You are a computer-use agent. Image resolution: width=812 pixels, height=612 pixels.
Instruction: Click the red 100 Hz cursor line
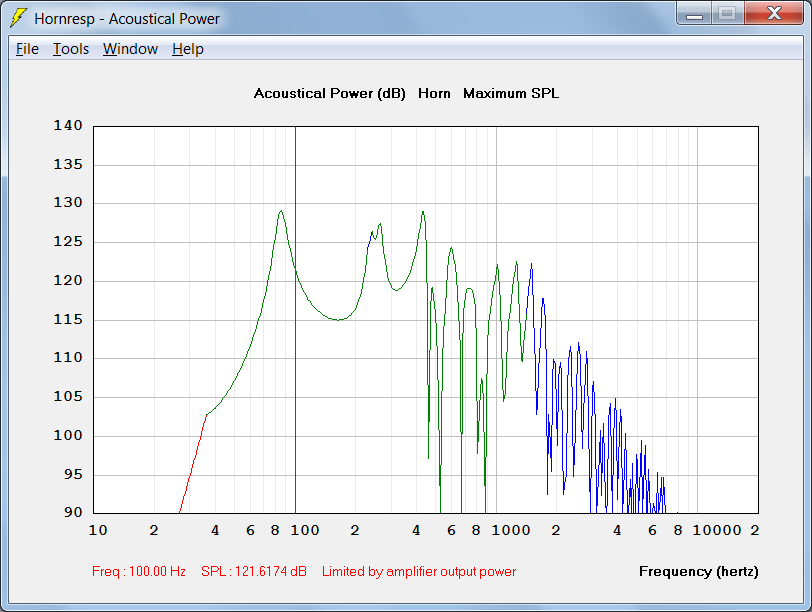(x=296, y=320)
